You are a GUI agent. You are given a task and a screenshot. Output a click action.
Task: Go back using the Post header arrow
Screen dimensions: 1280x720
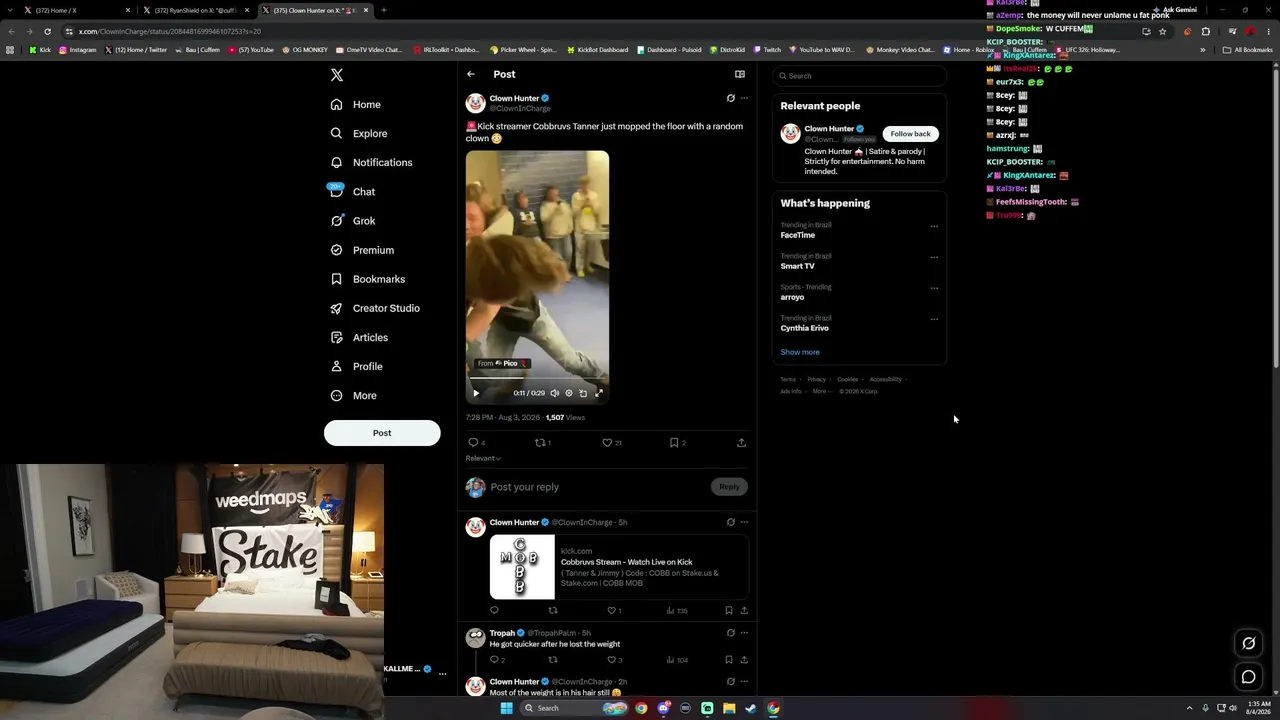471,74
